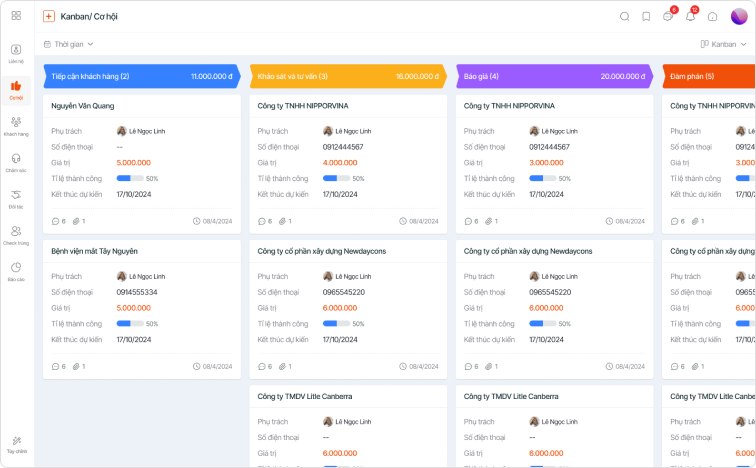Click the bookmark icon in header
This screenshot has width=756, height=468.
click(646, 16)
